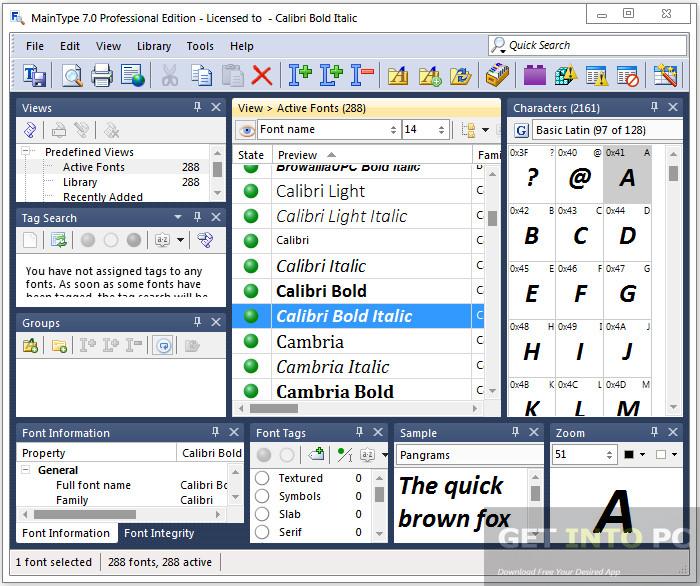
Task: Select the Serif tag radio button
Action: 262,532
